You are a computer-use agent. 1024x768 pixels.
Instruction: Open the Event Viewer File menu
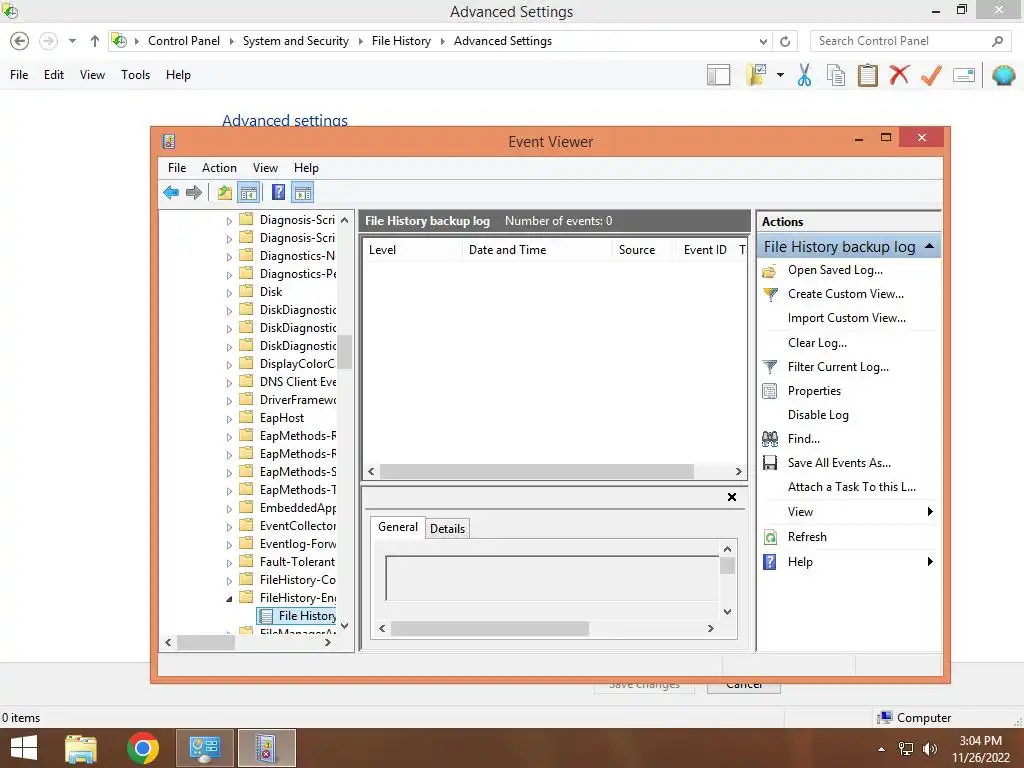[177, 168]
